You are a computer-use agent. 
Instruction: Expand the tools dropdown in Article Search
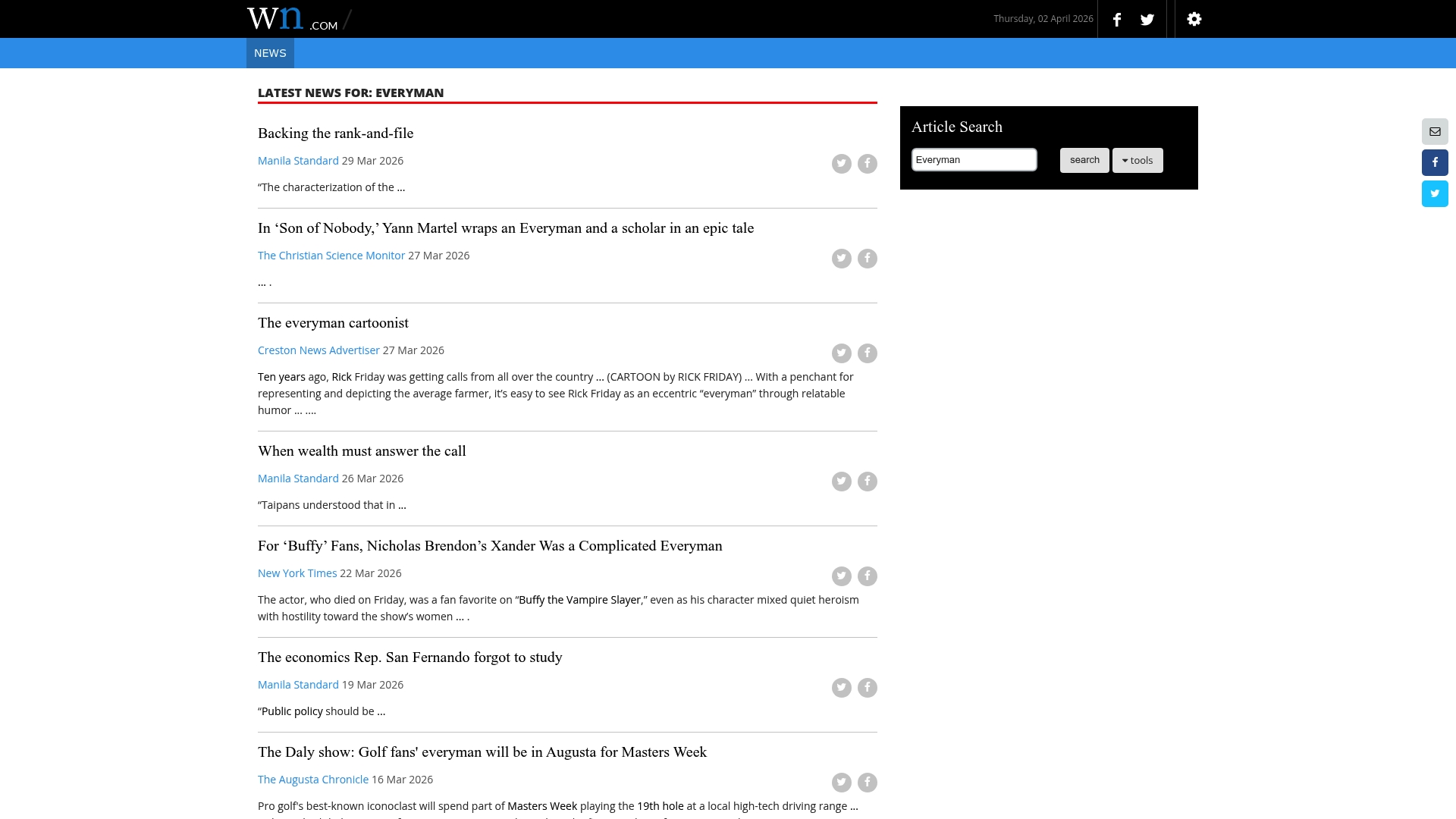(1137, 160)
